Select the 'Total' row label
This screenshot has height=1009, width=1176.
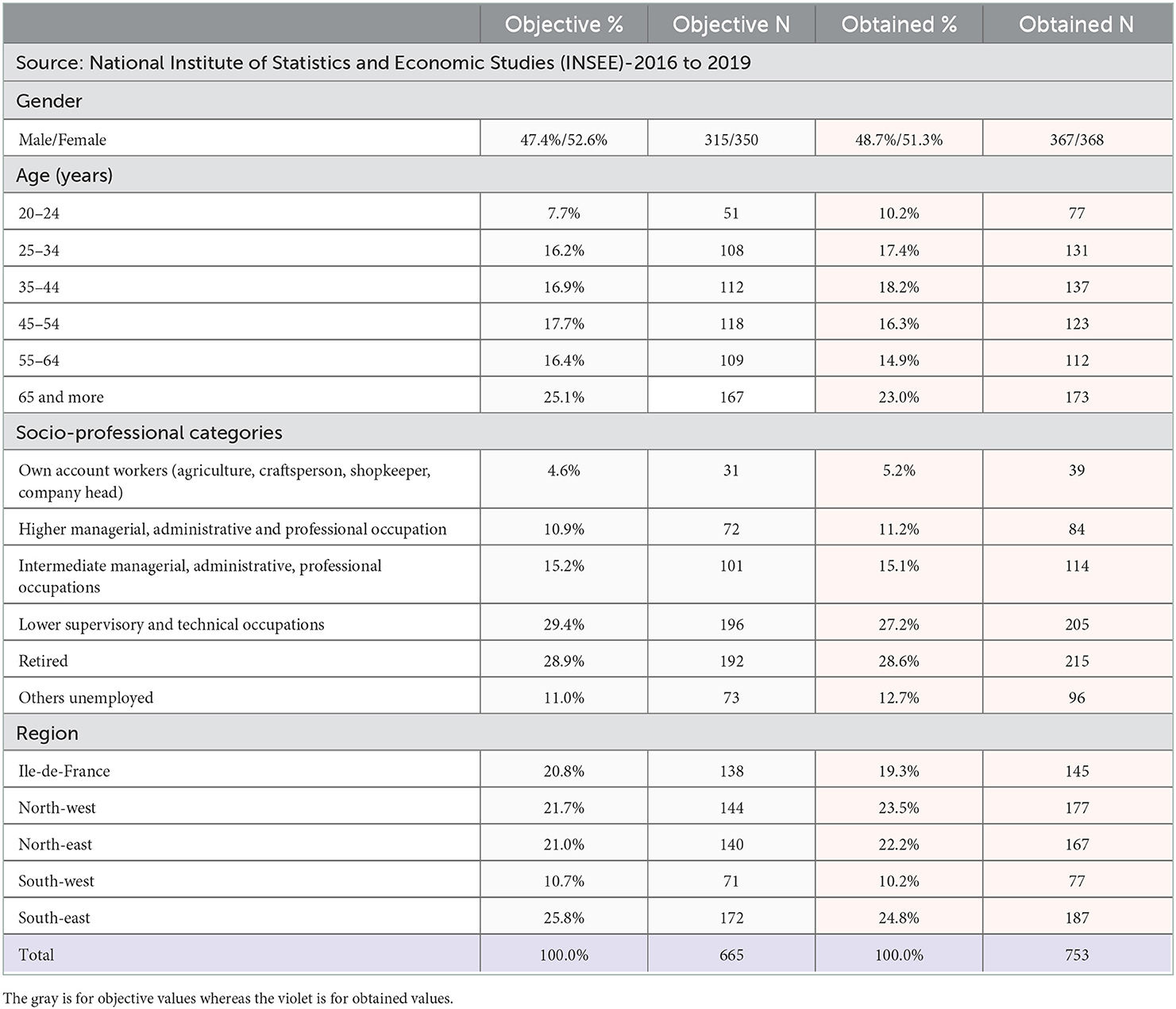click(37, 955)
